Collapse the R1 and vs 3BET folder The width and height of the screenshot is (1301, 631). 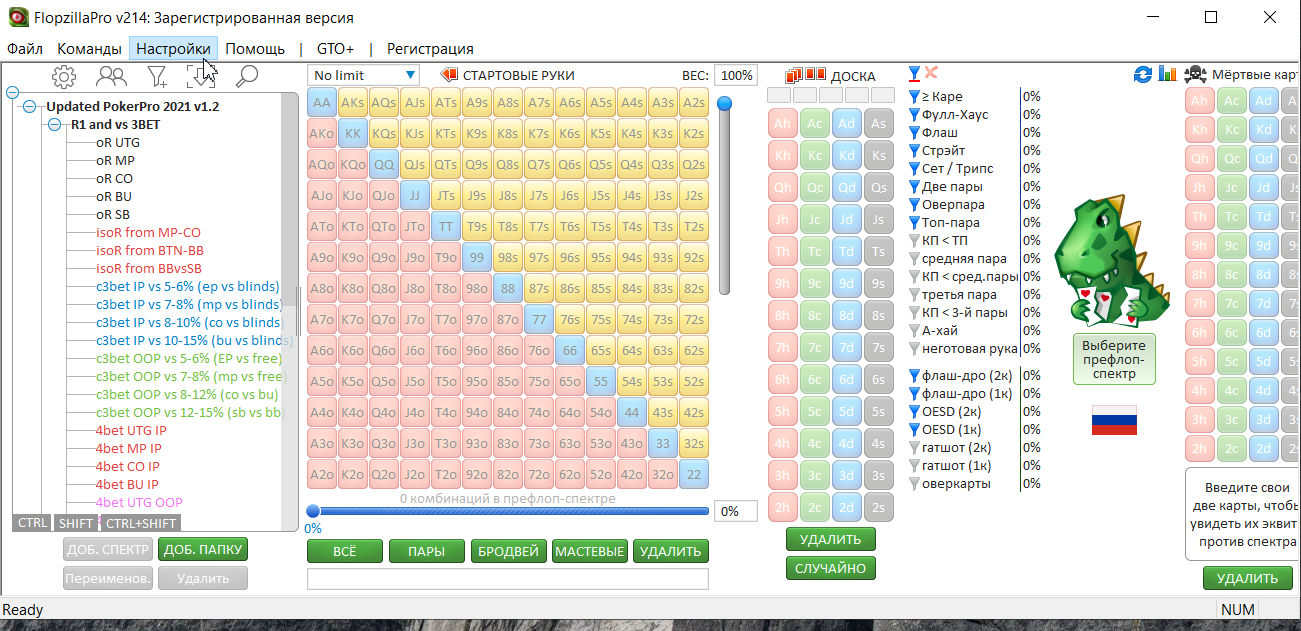(54, 125)
